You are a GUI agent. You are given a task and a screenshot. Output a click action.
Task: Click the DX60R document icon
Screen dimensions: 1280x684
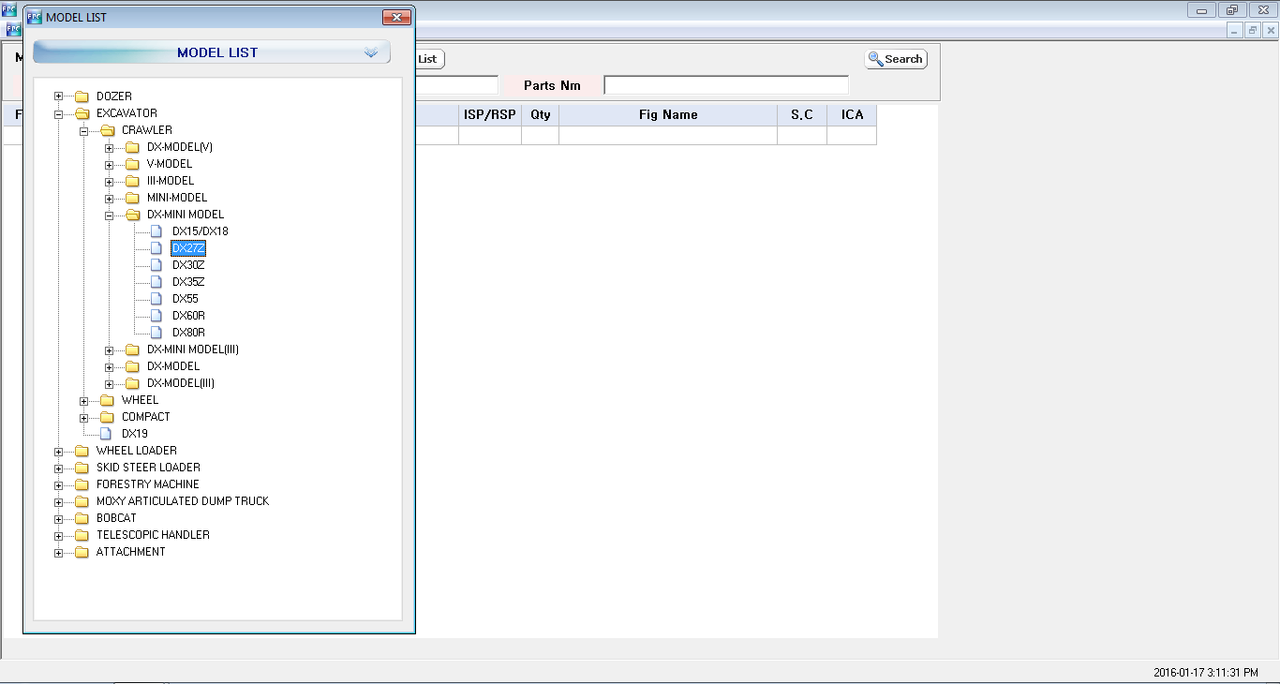155,316
